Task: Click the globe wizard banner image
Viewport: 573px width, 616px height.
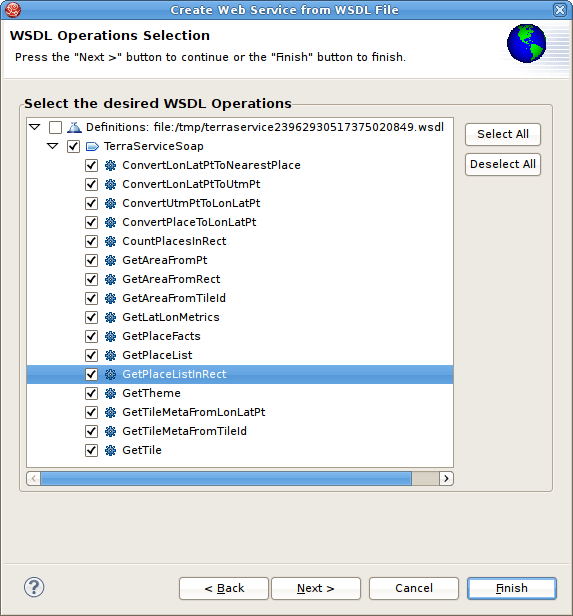Action: tap(527, 43)
